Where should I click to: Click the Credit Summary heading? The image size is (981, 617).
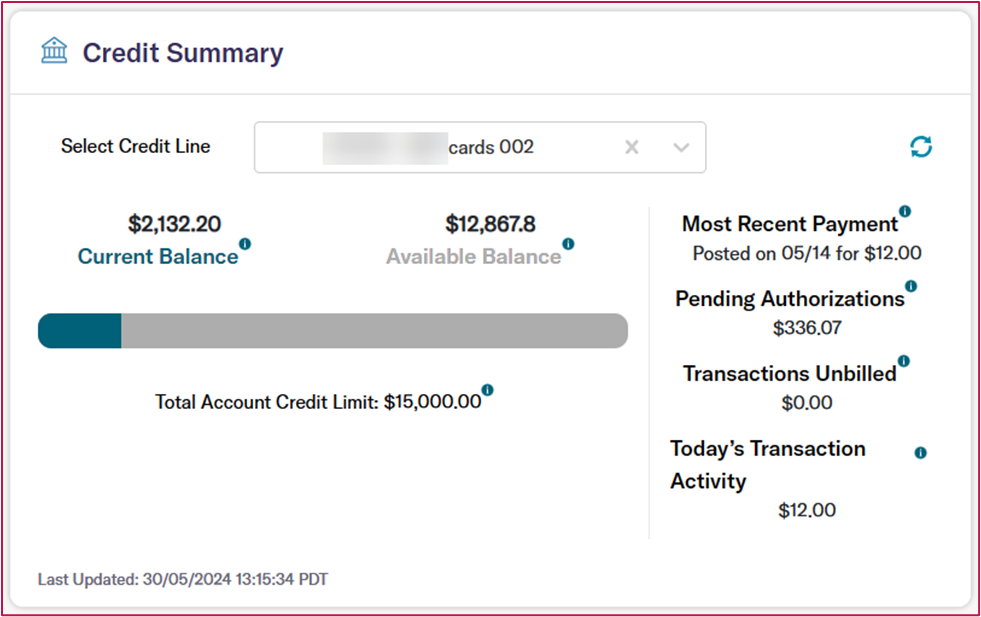182,53
